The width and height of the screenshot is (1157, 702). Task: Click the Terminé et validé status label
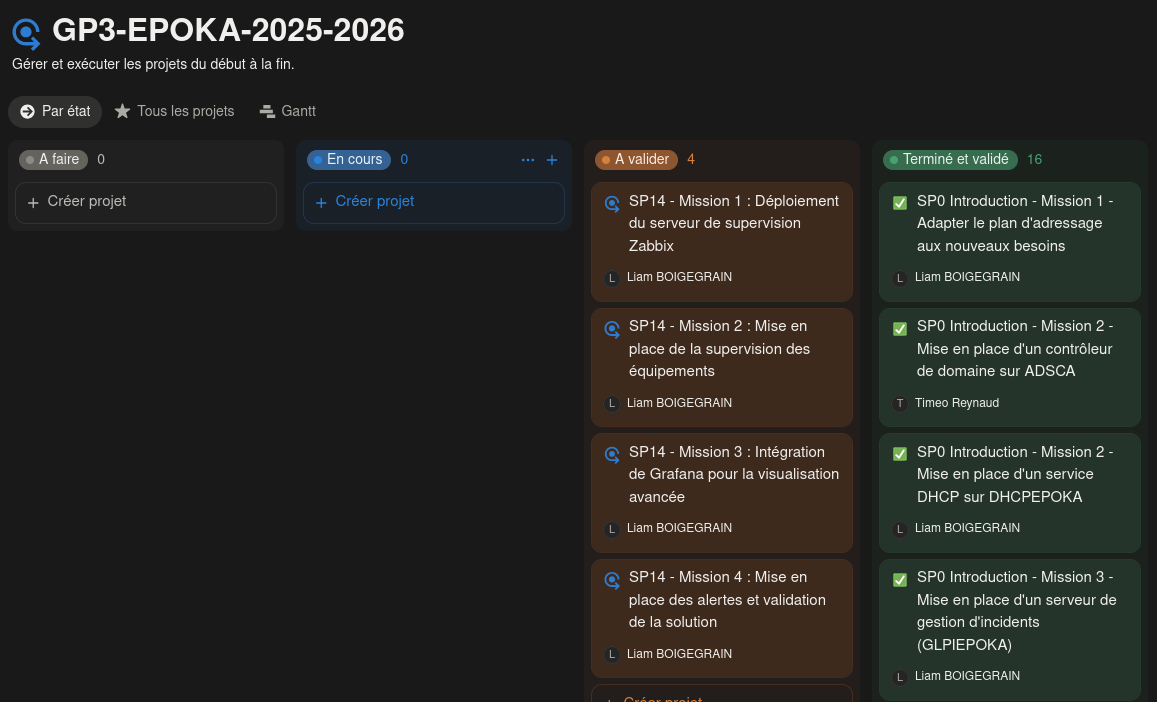[x=950, y=160]
